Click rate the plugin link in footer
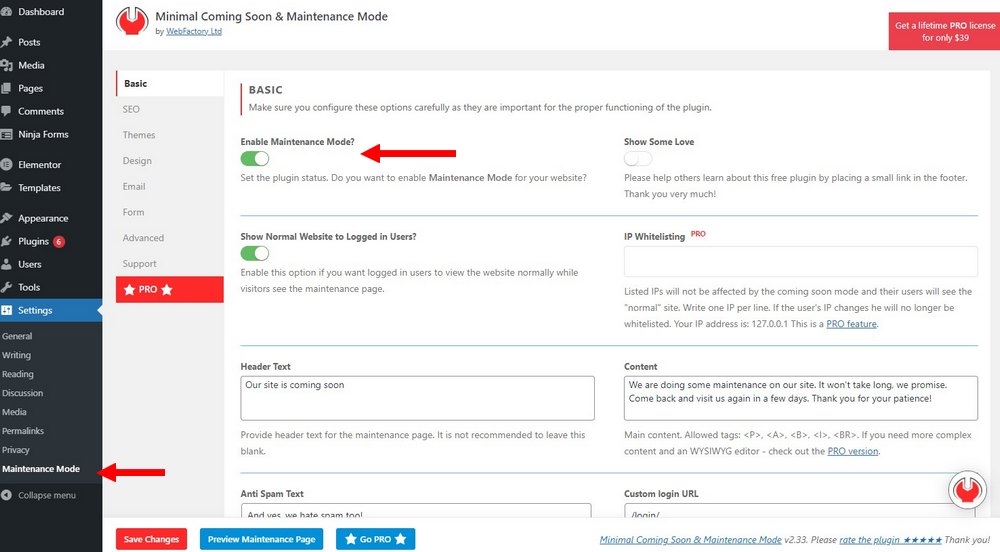The image size is (1000, 552). click(x=890, y=540)
